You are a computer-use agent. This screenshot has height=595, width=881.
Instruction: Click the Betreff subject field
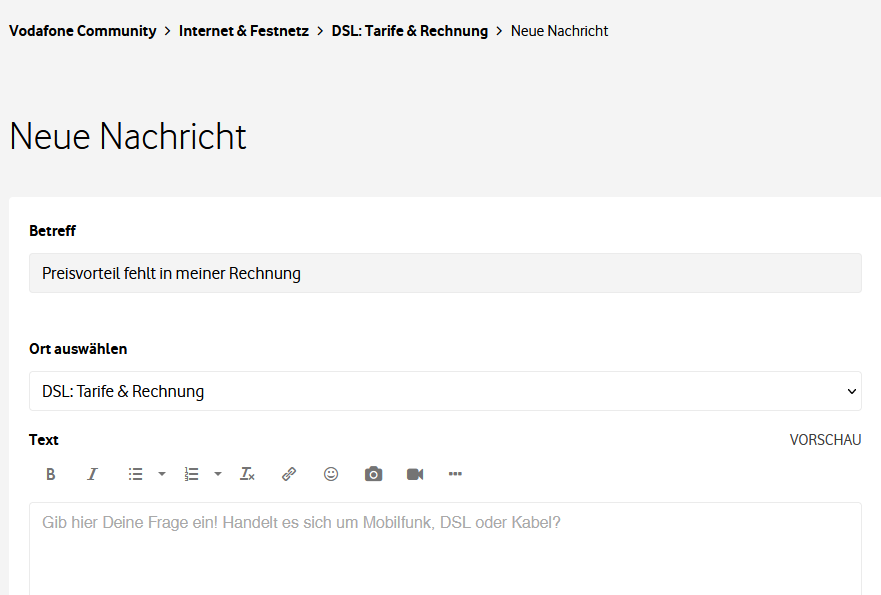445,273
